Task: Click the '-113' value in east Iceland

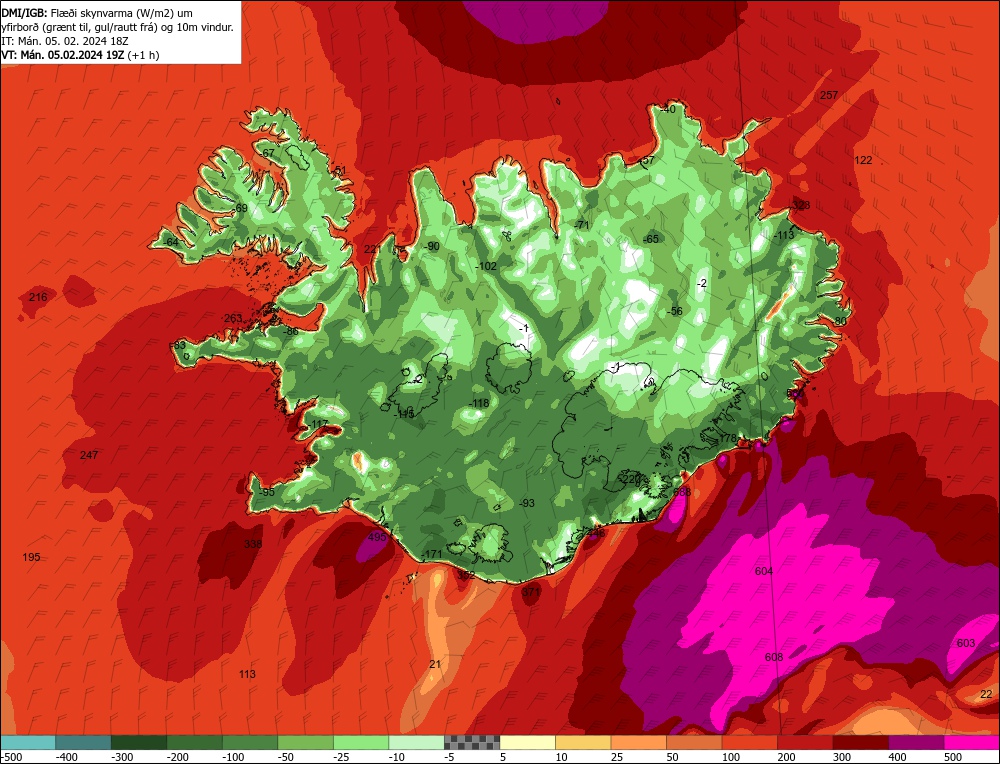Action: point(784,235)
